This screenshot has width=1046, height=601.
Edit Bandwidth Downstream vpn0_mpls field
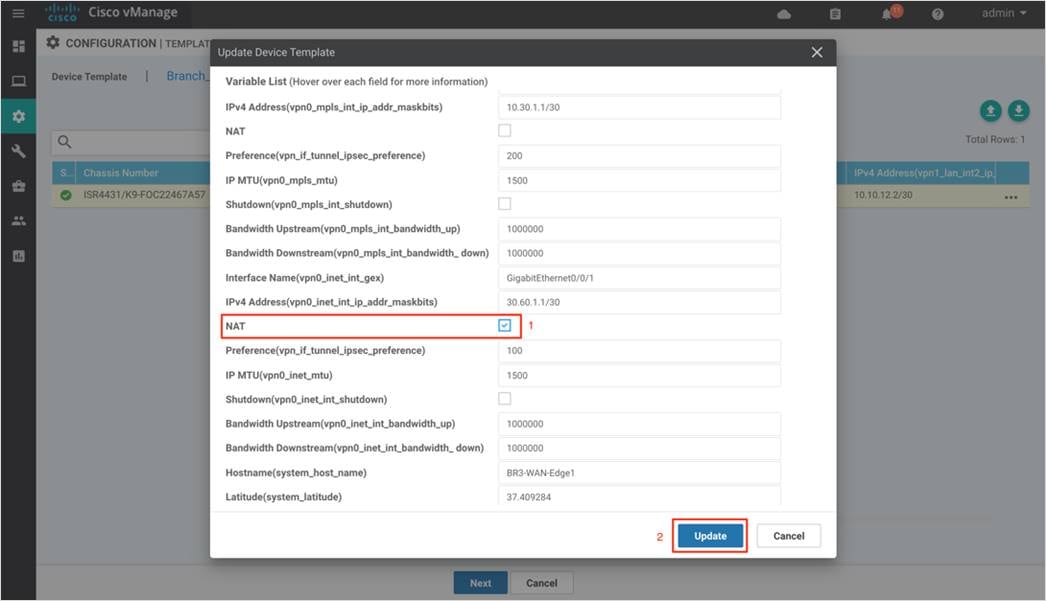(x=639, y=253)
